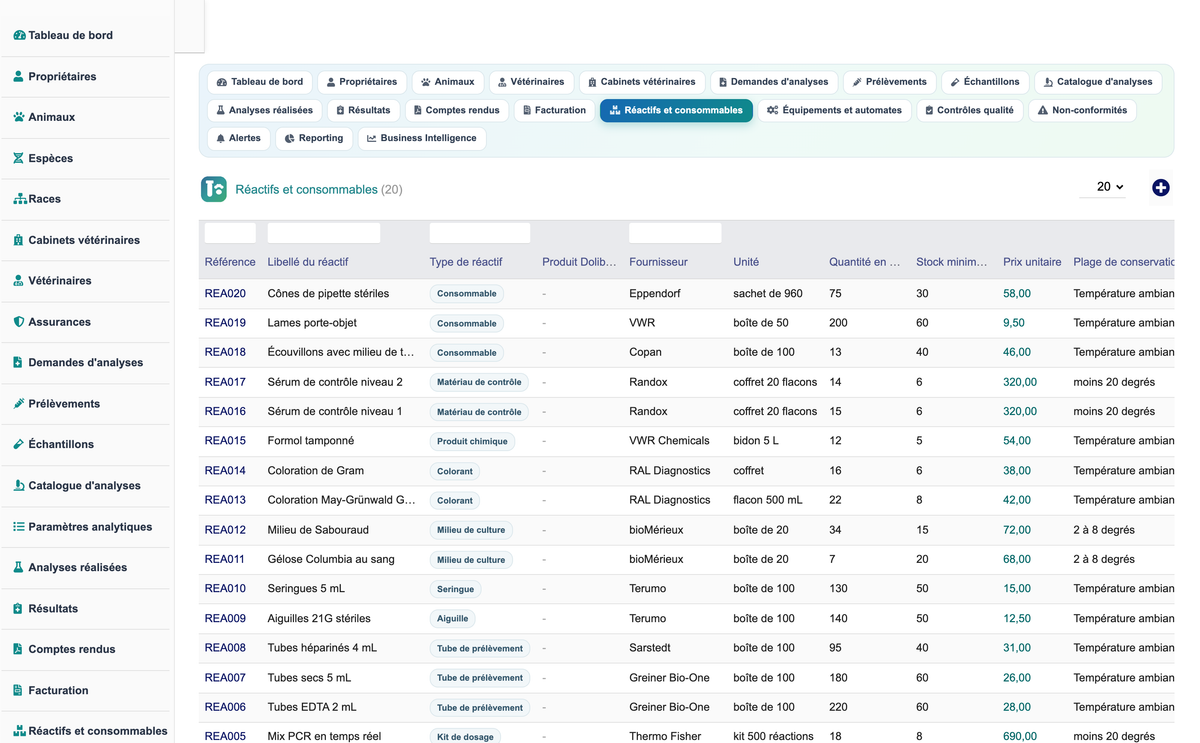Click the Formol tamponné label

point(311,441)
